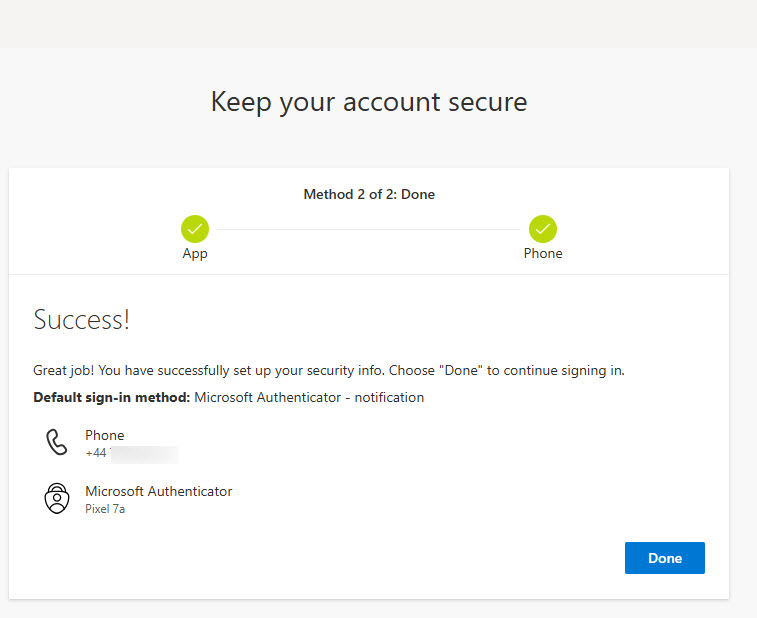Select the Phone step label under checkmark
The height and width of the screenshot is (618, 757).
[x=543, y=254]
